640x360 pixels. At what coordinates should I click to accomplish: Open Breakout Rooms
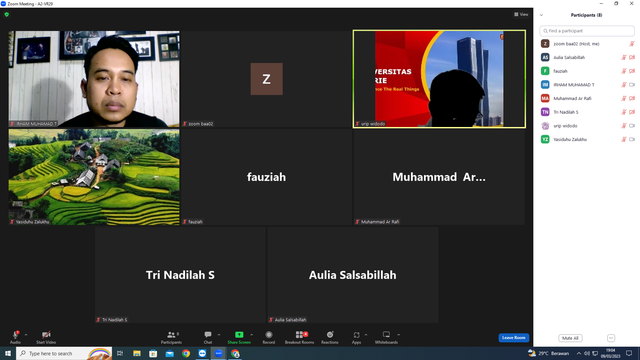pos(299,337)
